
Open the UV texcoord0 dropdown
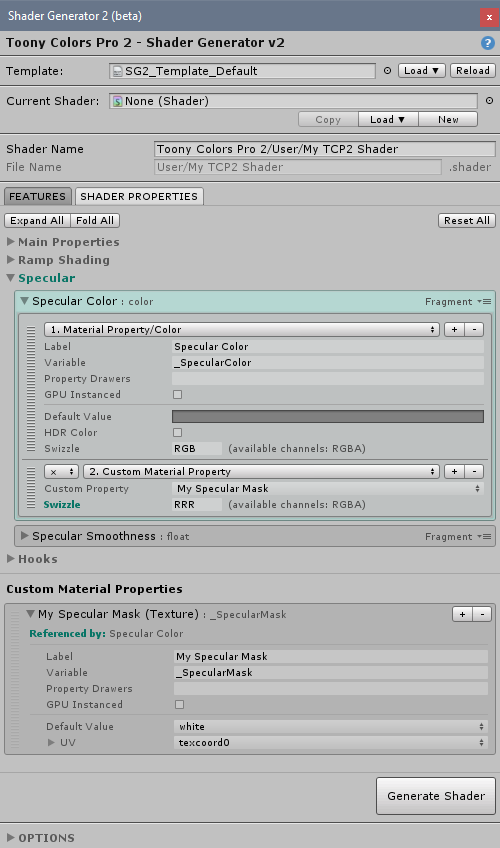pos(331,743)
